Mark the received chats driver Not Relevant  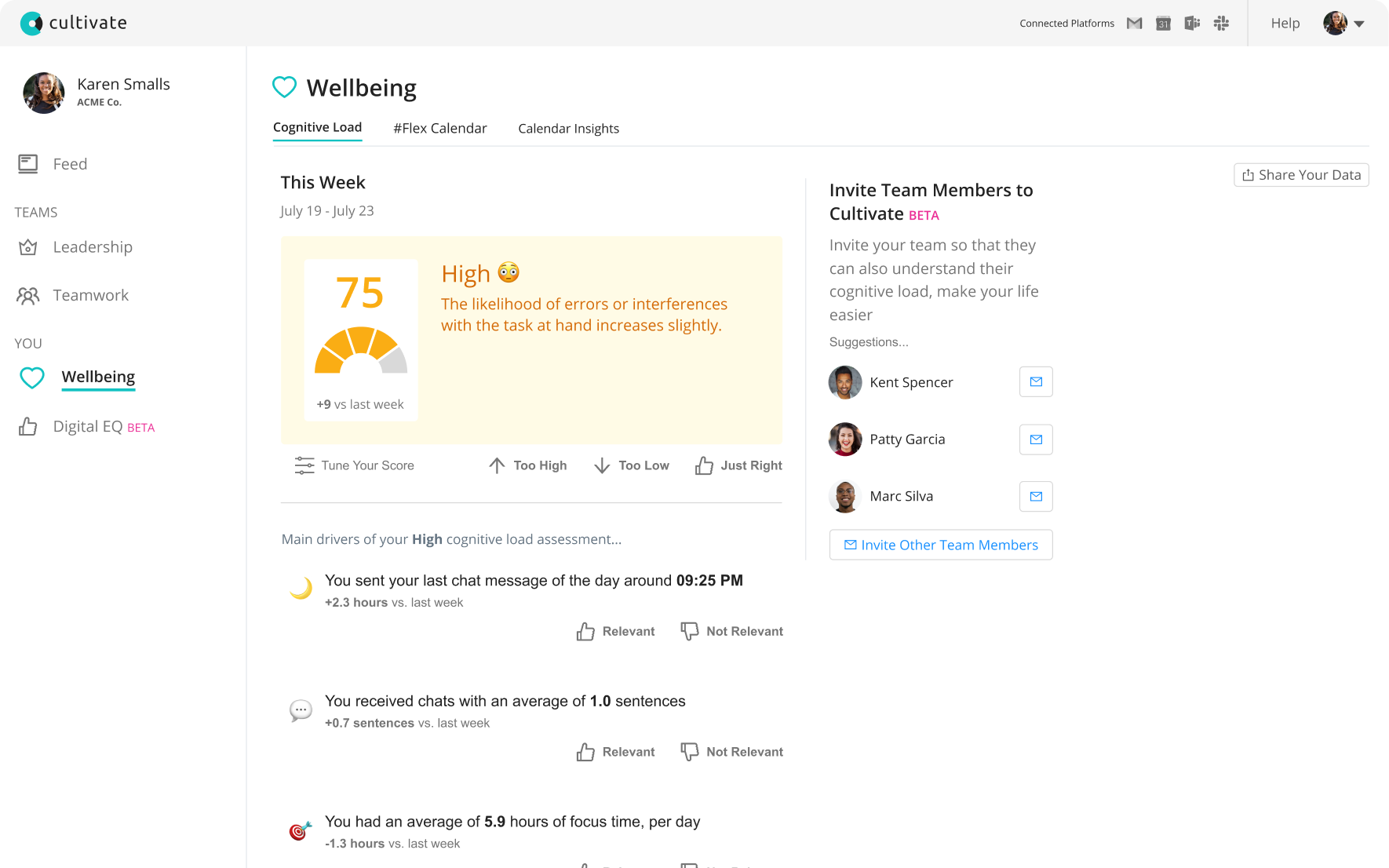(731, 751)
